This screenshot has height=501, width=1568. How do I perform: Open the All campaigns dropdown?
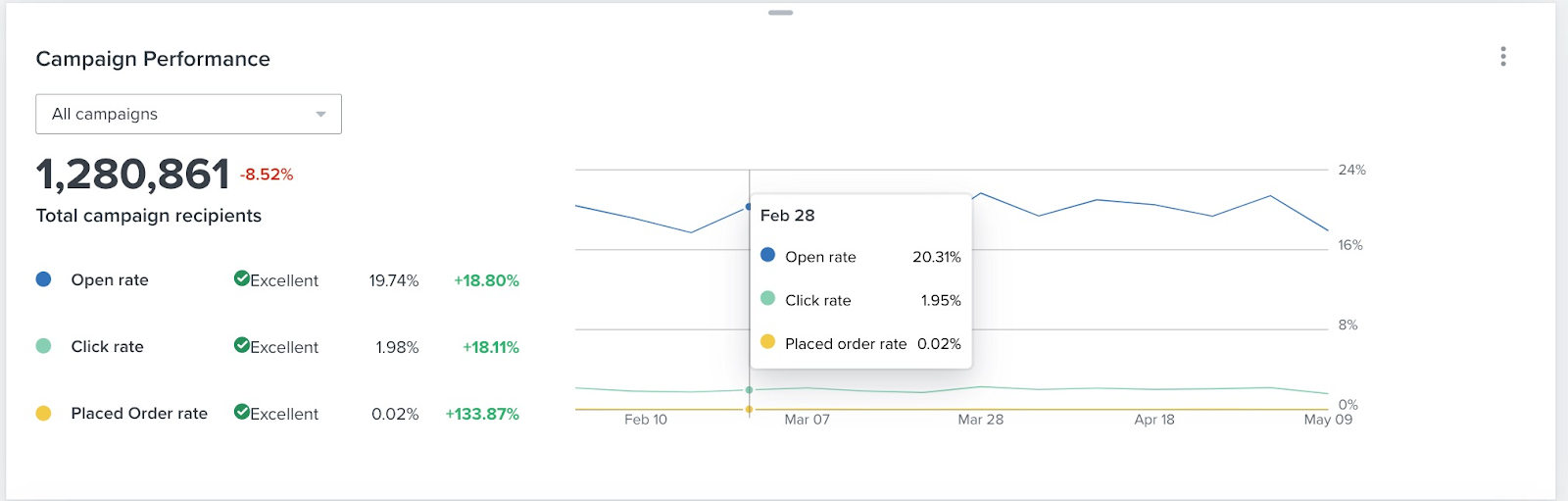[188, 114]
